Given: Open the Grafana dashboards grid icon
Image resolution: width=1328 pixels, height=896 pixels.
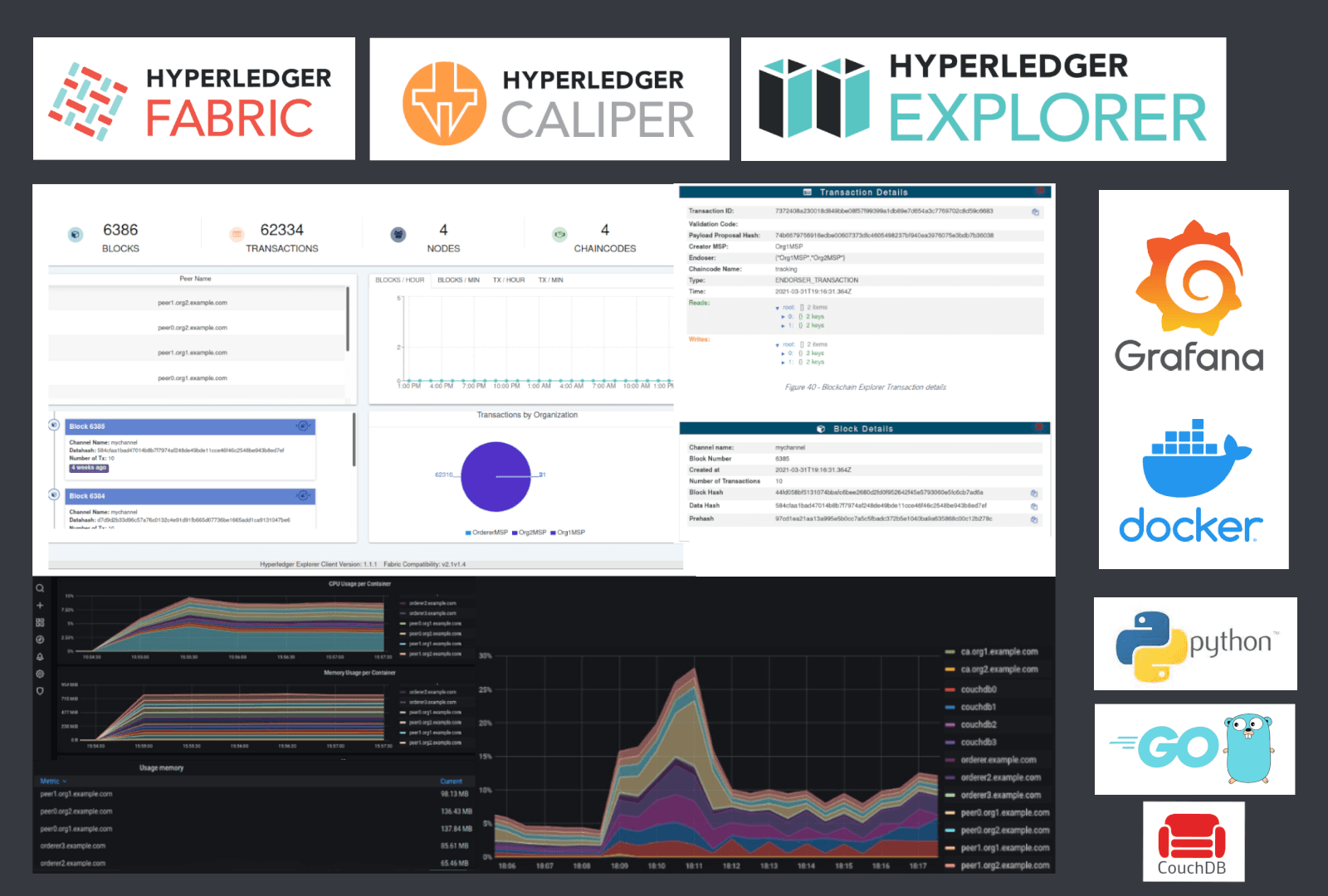Looking at the screenshot, I should click(40, 622).
